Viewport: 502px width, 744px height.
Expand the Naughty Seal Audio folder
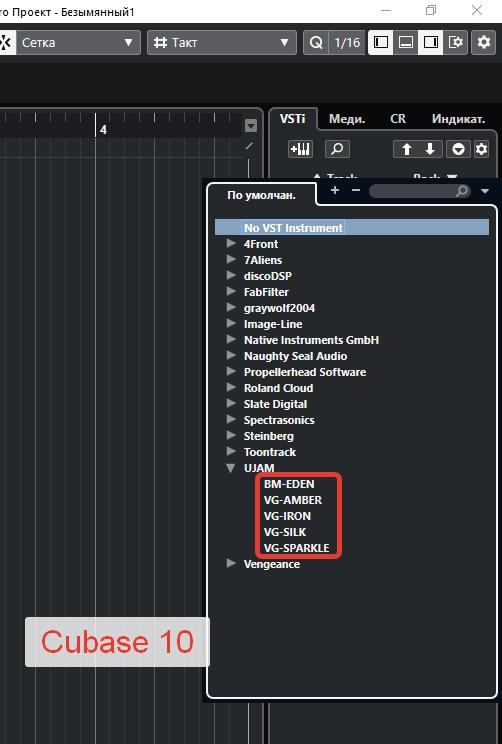tap(231, 355)
